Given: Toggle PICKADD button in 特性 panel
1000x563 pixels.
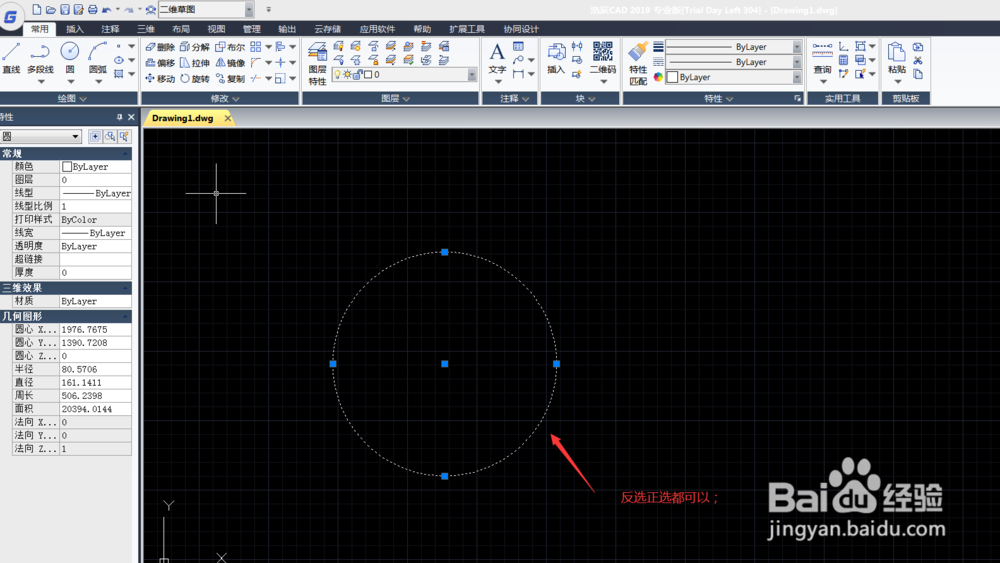Looking at the screenshot, I should [x=95, y=136].
